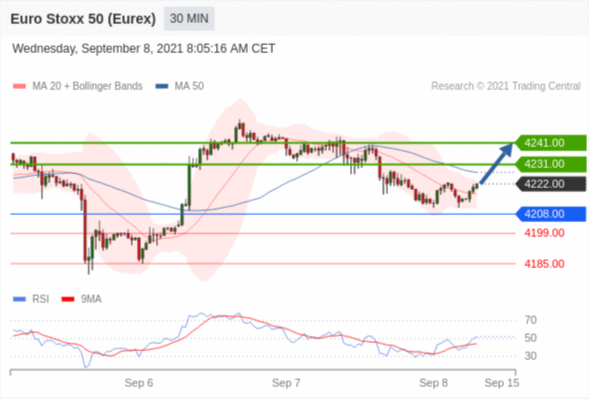Select the 4241.00 green resistance tag
This screenshot has height=405, width=589.
pos(550,143)
